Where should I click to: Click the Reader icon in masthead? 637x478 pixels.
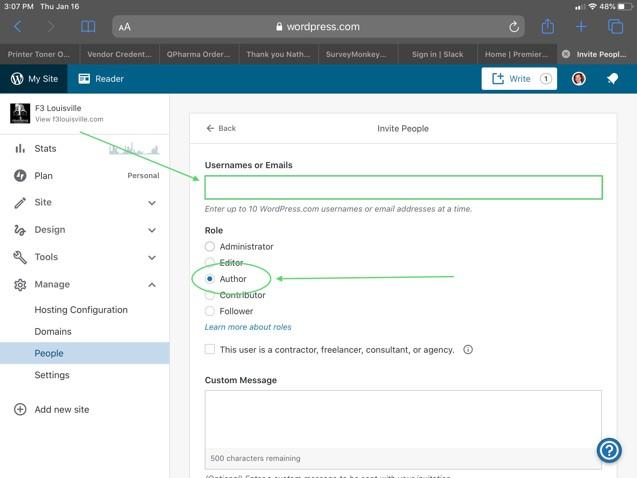coord(84,79)
